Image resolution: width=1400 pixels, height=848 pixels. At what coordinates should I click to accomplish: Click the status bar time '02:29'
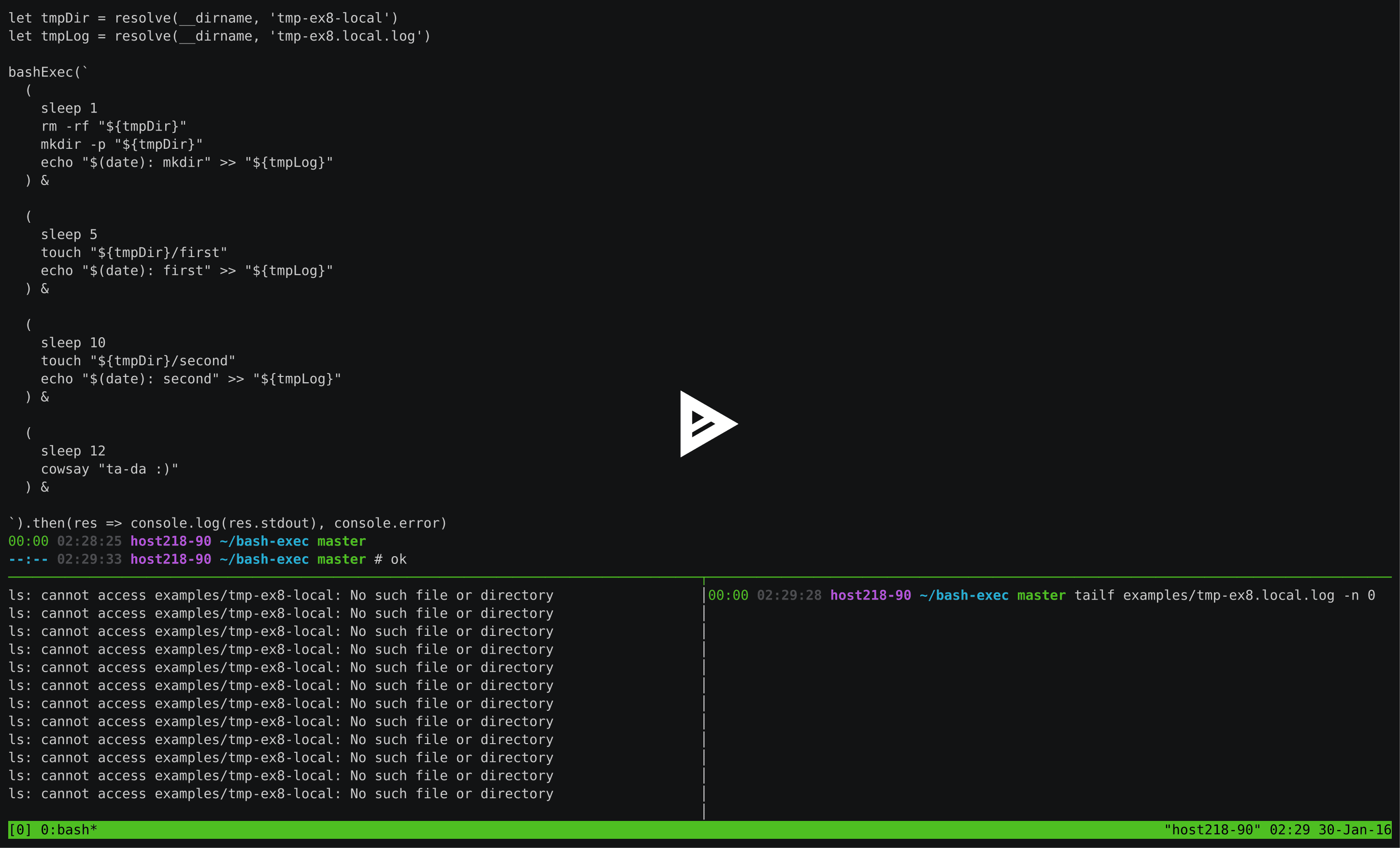coord(1290,830)
